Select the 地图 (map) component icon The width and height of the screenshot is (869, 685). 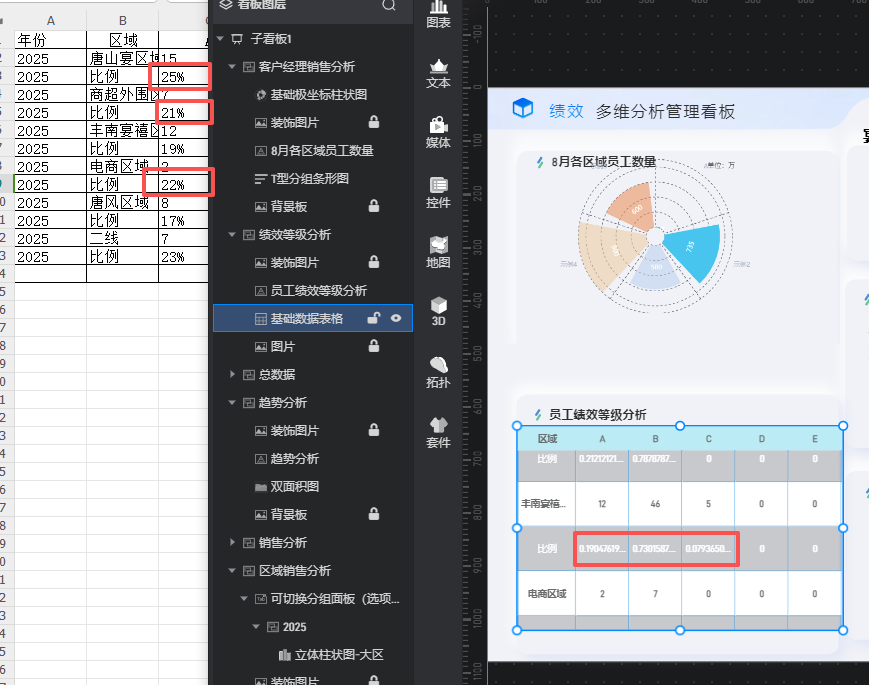[x=438, y=252]
